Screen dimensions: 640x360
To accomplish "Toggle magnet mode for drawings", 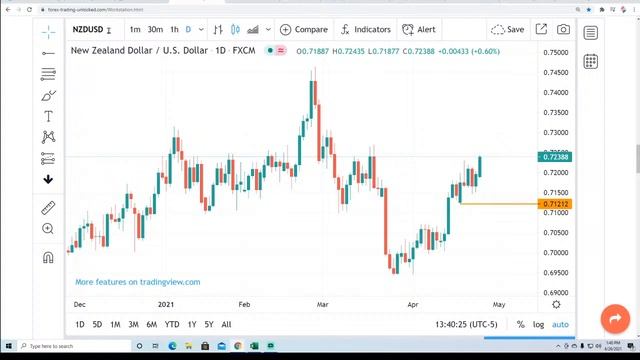I will pyautogui.click(x=48, y=258).
